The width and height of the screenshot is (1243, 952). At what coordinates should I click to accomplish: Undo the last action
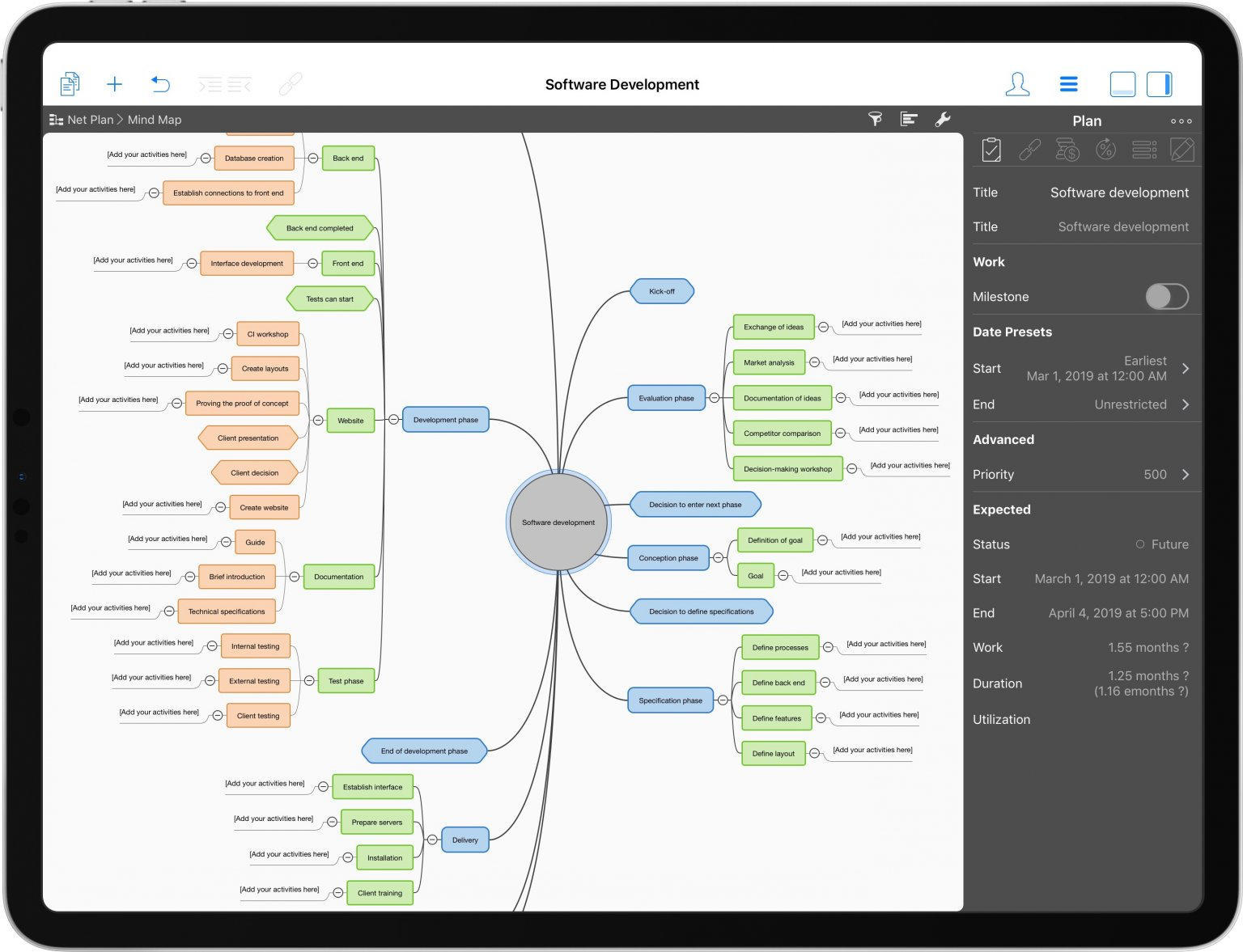click(x=160, y=84)
